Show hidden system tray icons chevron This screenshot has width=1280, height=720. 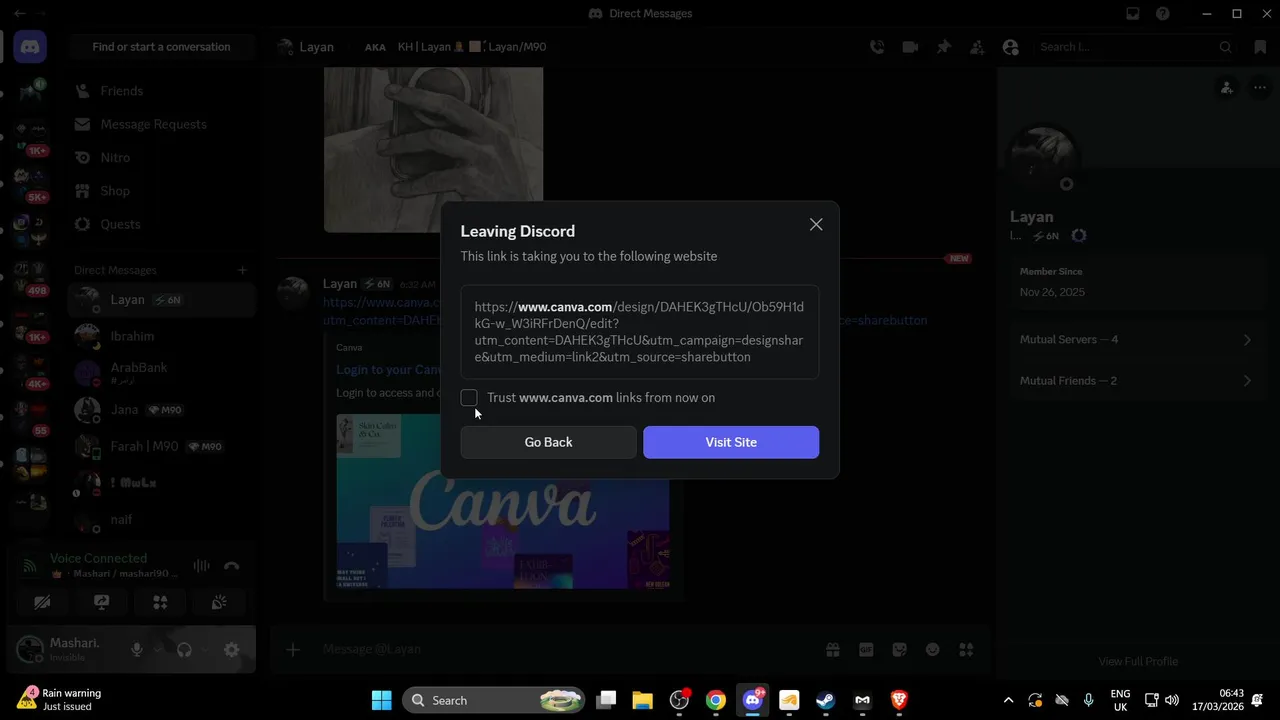[x=1008, y=700]
